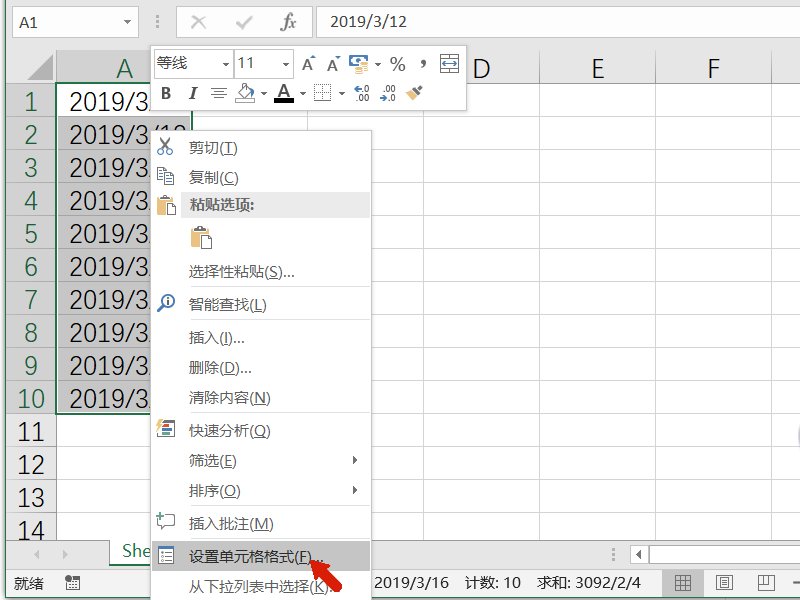This screenshot has width=800, height=600.
Task: Toggle center text alignment
Action: point(218,94)
